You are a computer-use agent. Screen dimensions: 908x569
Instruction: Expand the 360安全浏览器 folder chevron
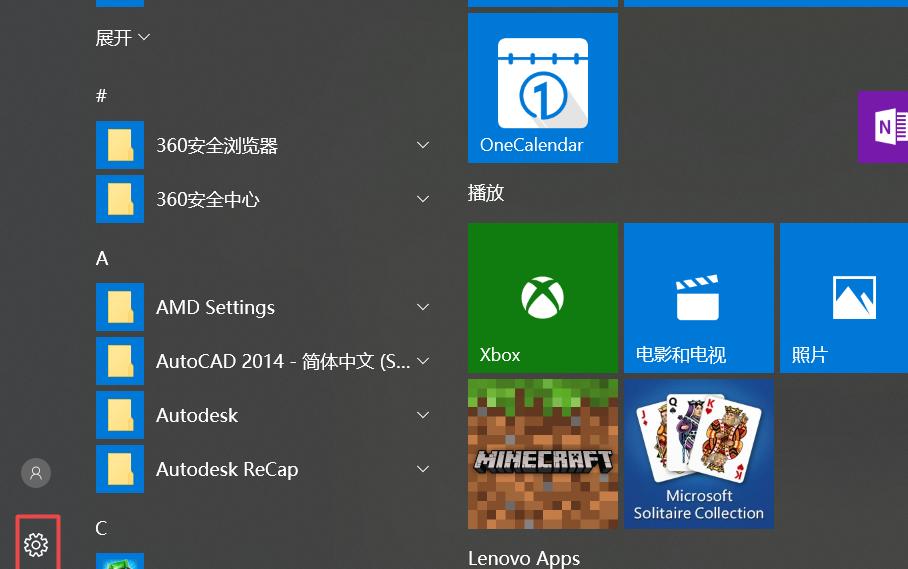(x=423, y=145)
